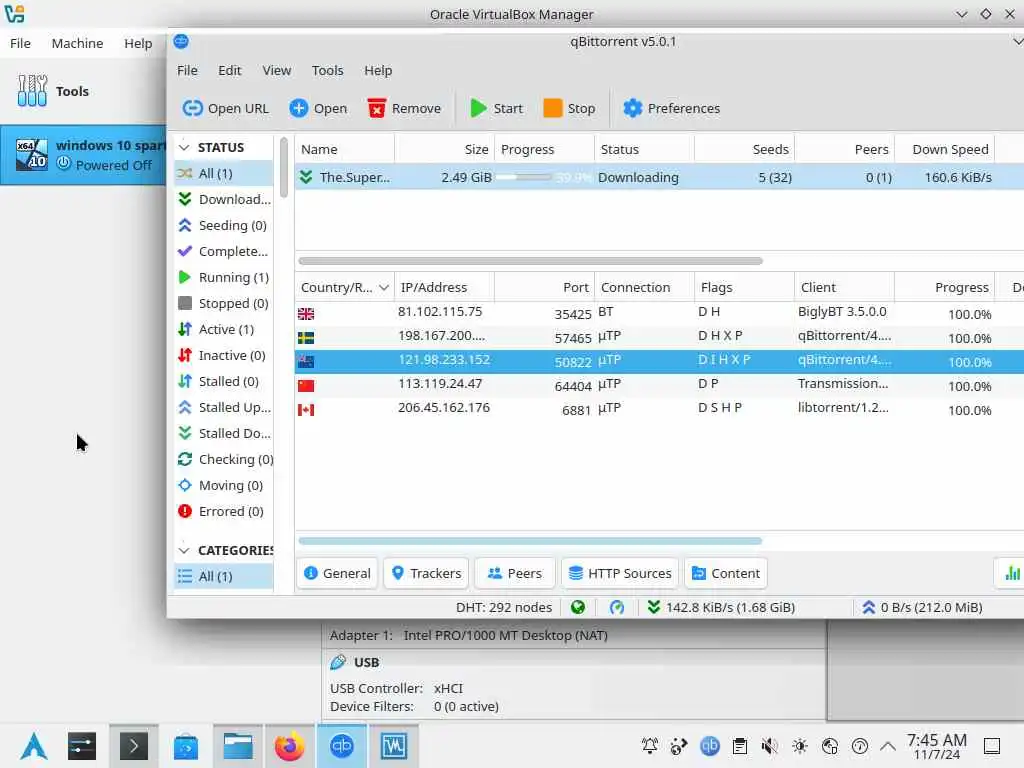
Task: Click the Open URL toolbar button
Action: pos(225,108)
